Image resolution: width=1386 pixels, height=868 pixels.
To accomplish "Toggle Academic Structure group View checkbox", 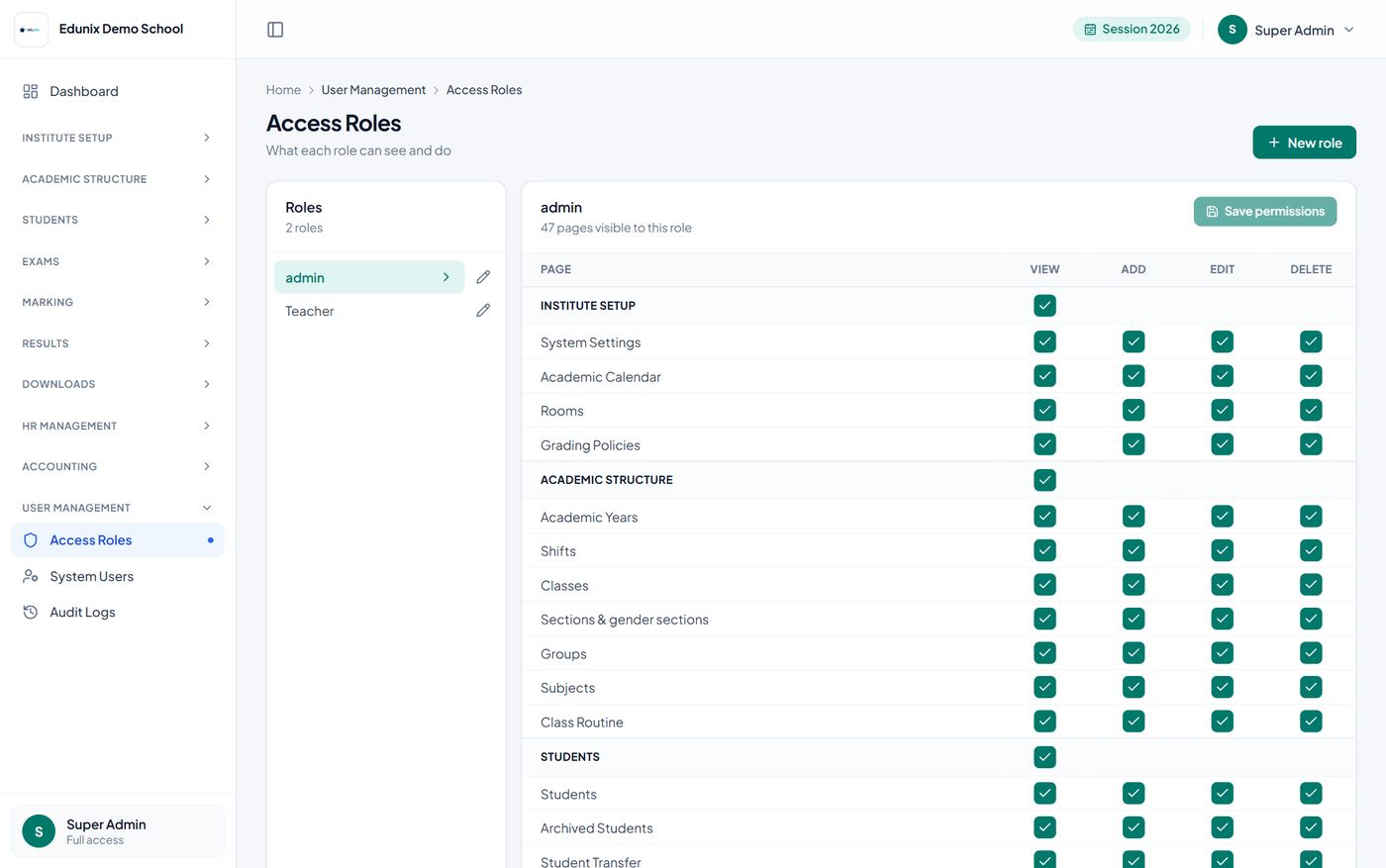I will [x=1044, y=480].
